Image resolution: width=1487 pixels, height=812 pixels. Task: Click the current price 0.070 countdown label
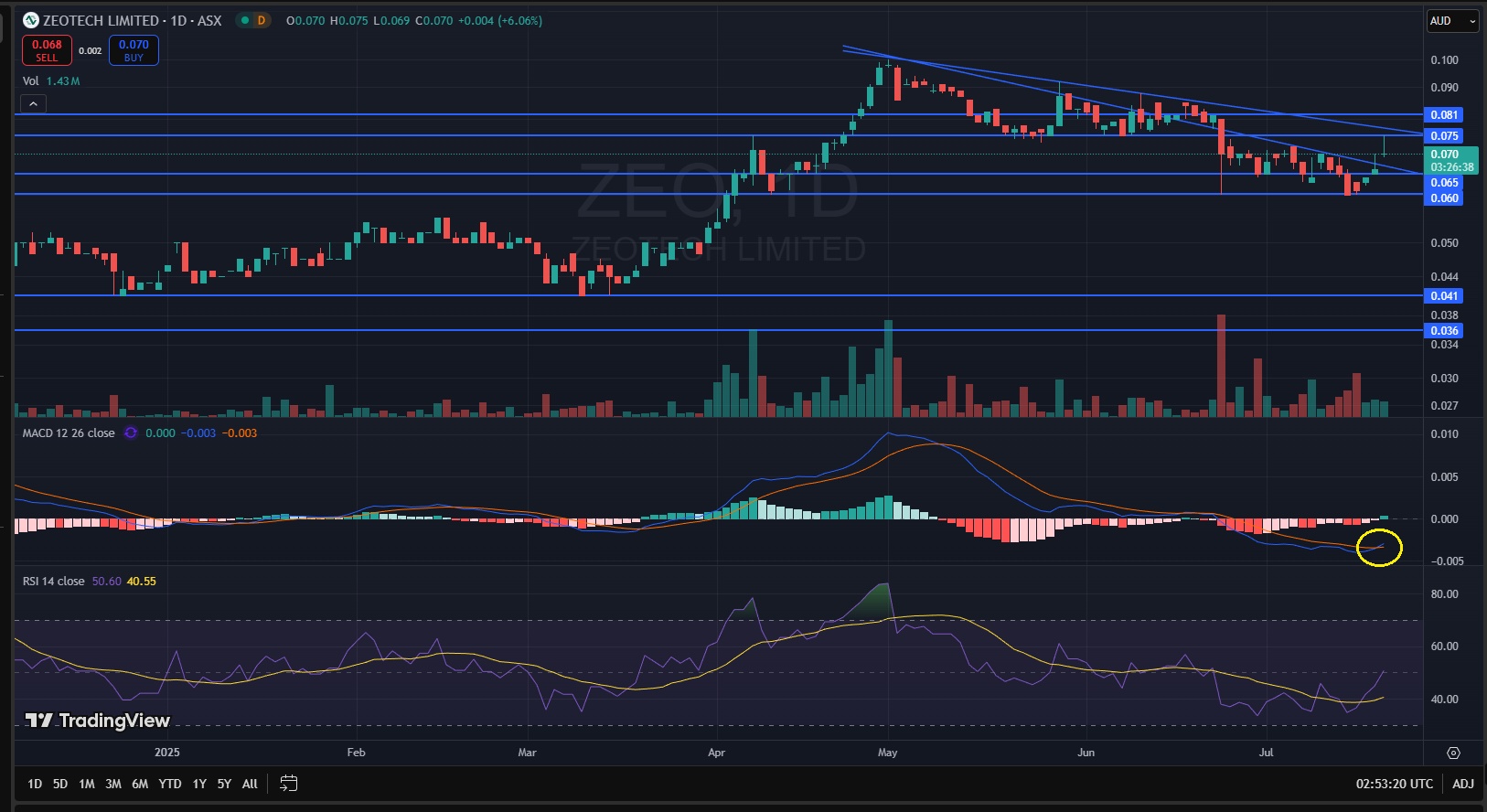1451,161
